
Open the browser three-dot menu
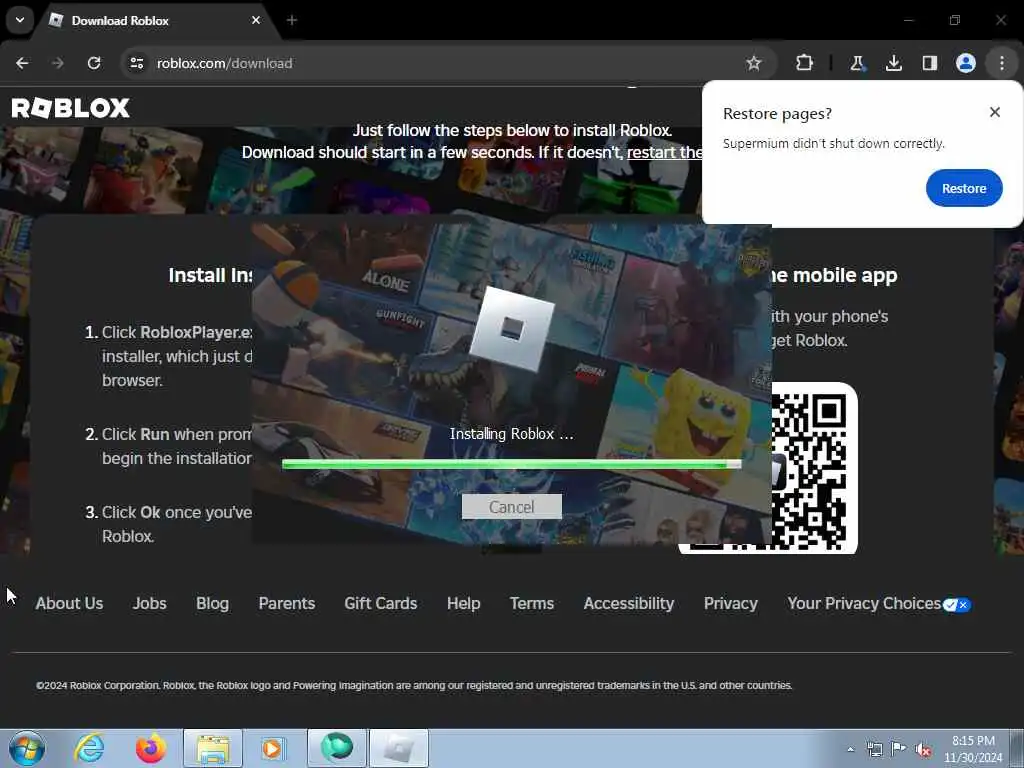[1002, 63]
